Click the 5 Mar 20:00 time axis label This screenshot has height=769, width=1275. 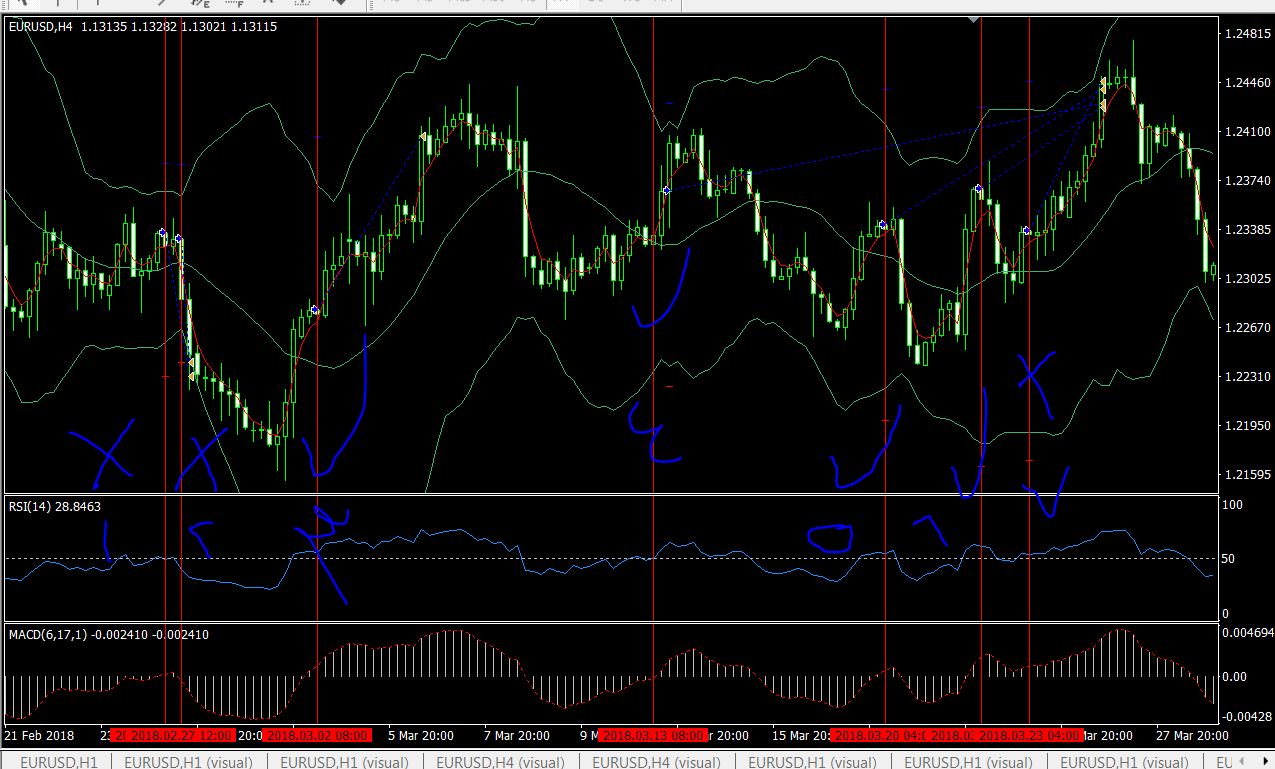click(419, 736)
